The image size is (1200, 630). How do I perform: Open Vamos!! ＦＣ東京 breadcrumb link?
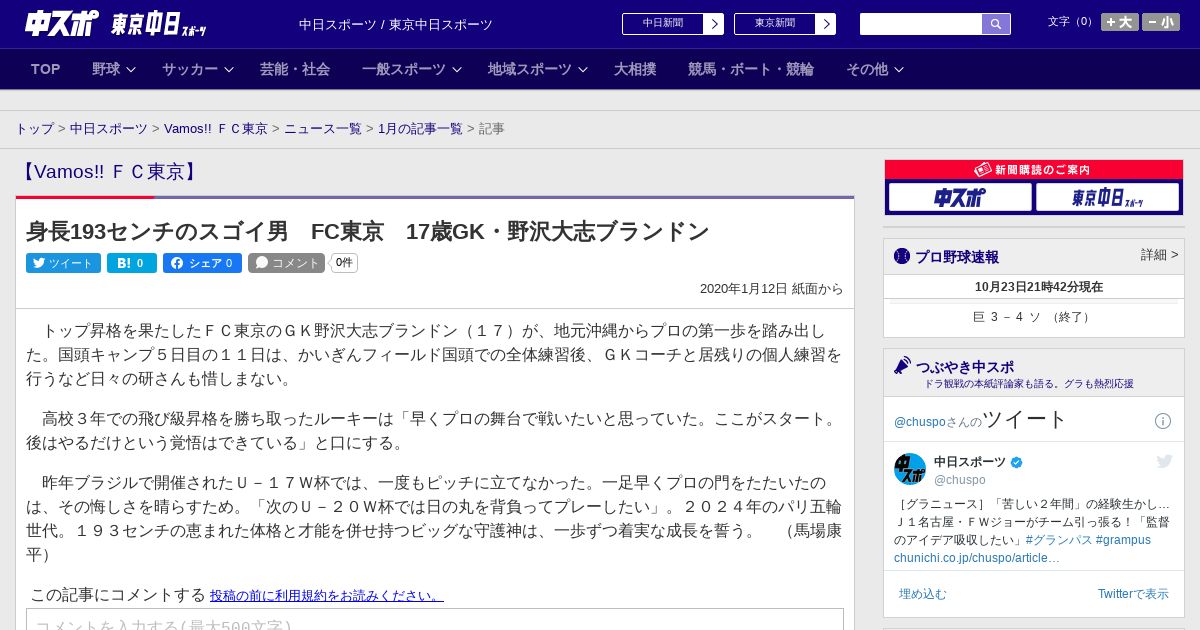coord(216,129)
